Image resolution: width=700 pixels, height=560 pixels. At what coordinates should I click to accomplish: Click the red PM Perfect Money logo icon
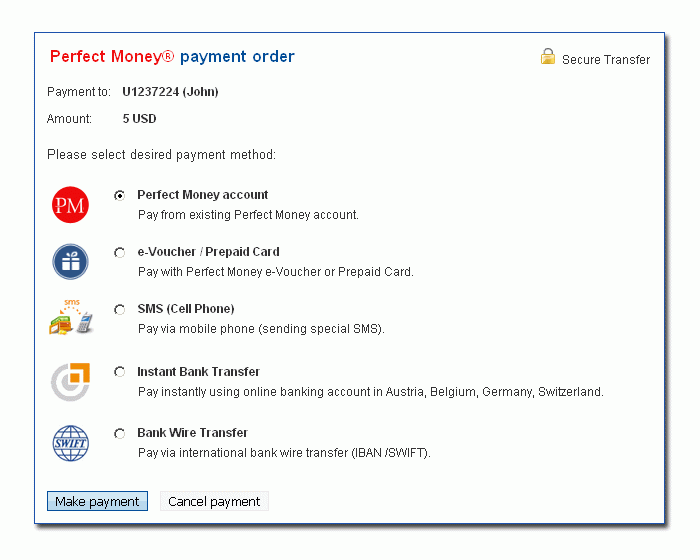pos(70,205)
